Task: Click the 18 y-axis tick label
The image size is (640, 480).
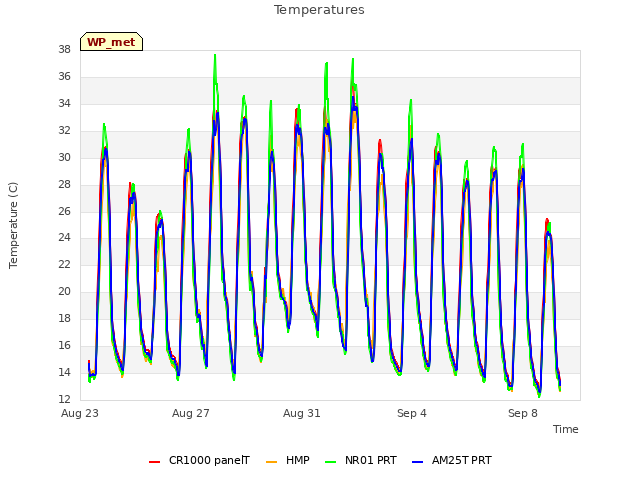Action: (x=64, y=319)
